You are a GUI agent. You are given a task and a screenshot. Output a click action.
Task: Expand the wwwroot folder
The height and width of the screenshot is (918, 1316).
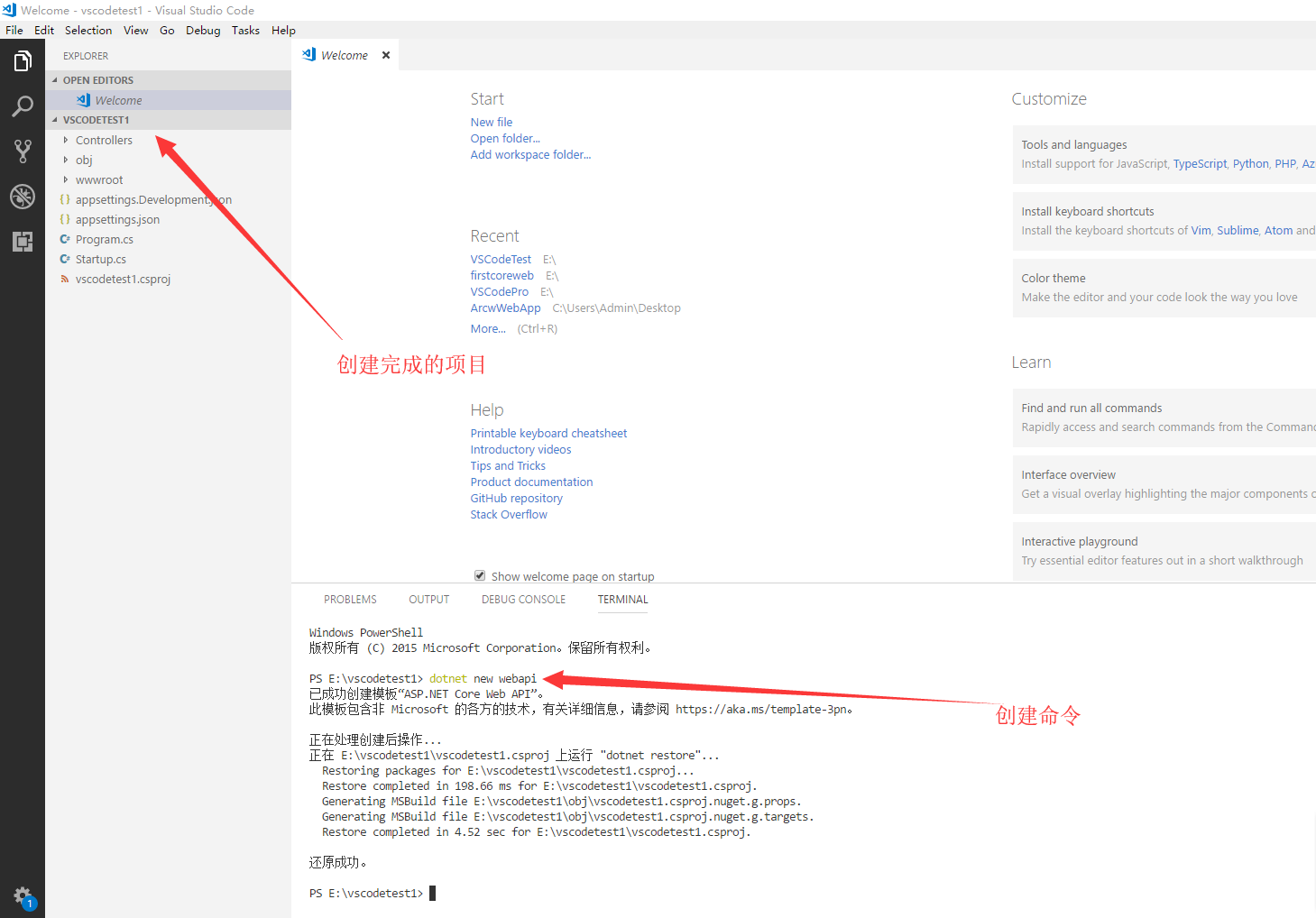(x=98, y=180)
